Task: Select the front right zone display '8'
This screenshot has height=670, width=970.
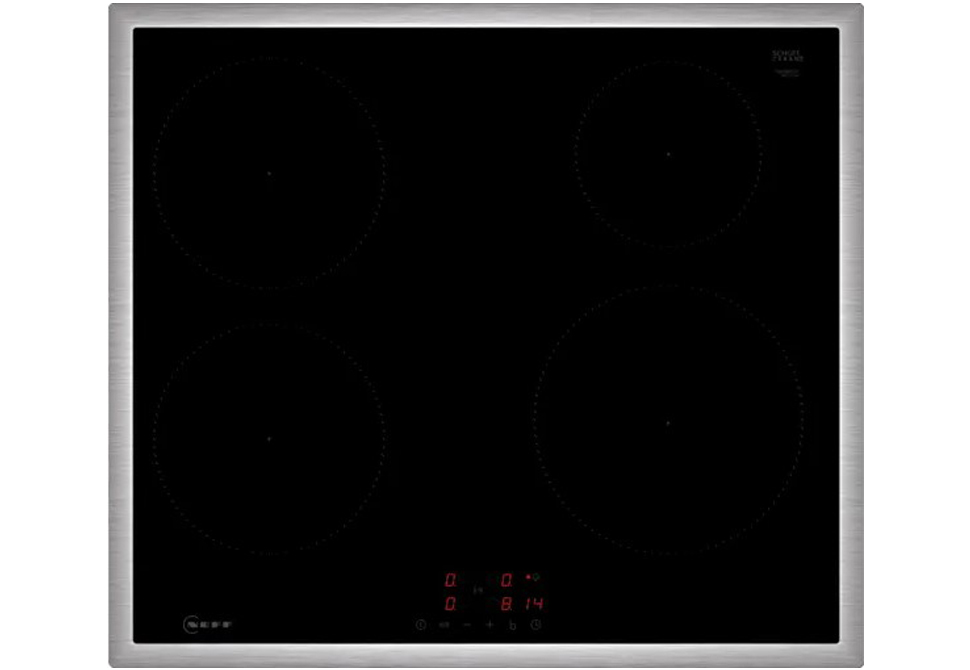Action: 507,603
